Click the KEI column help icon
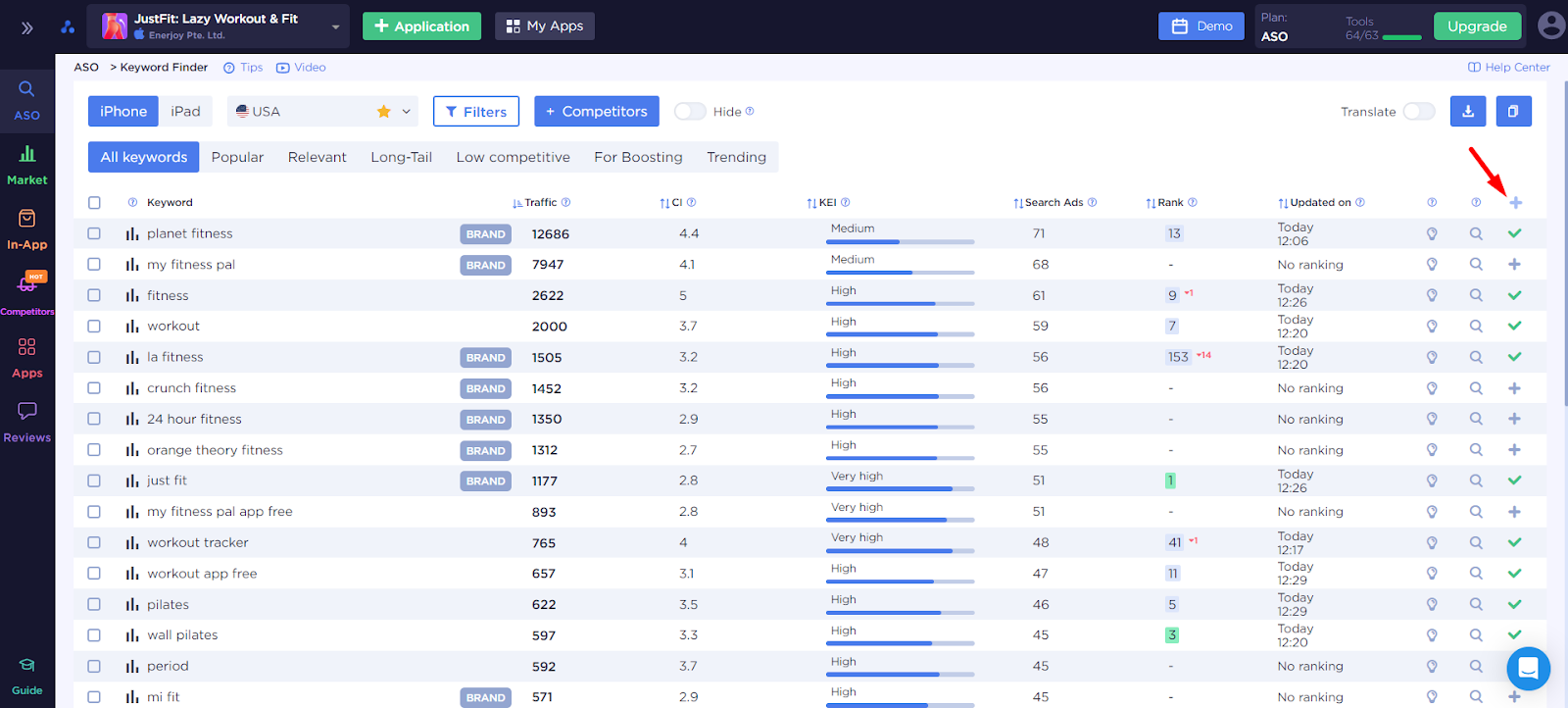1568x708 pixels. pos(845,202)
